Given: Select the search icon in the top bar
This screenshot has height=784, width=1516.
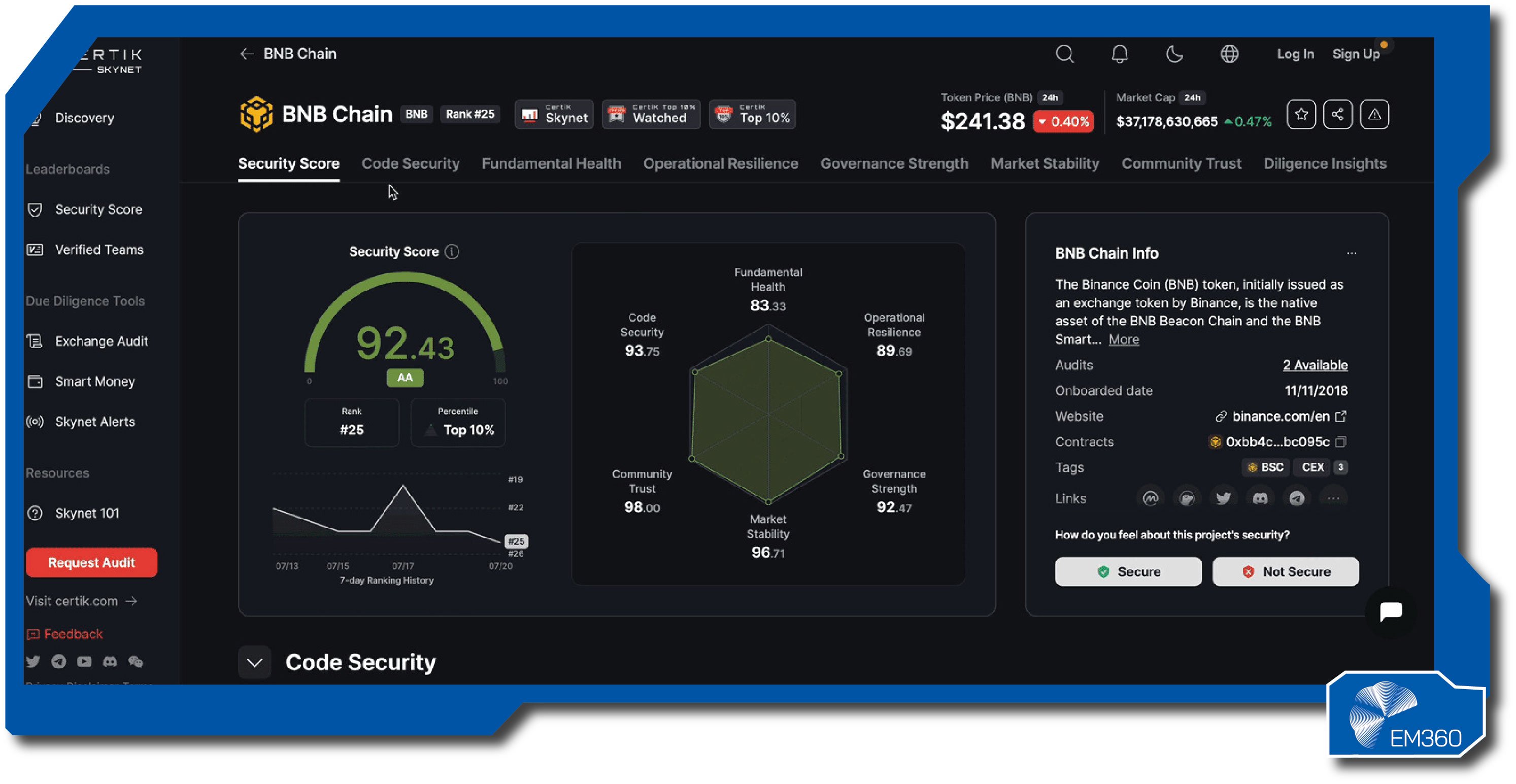Looking at the screenshot, I should pyautogui.click(x=1065, y=54).
